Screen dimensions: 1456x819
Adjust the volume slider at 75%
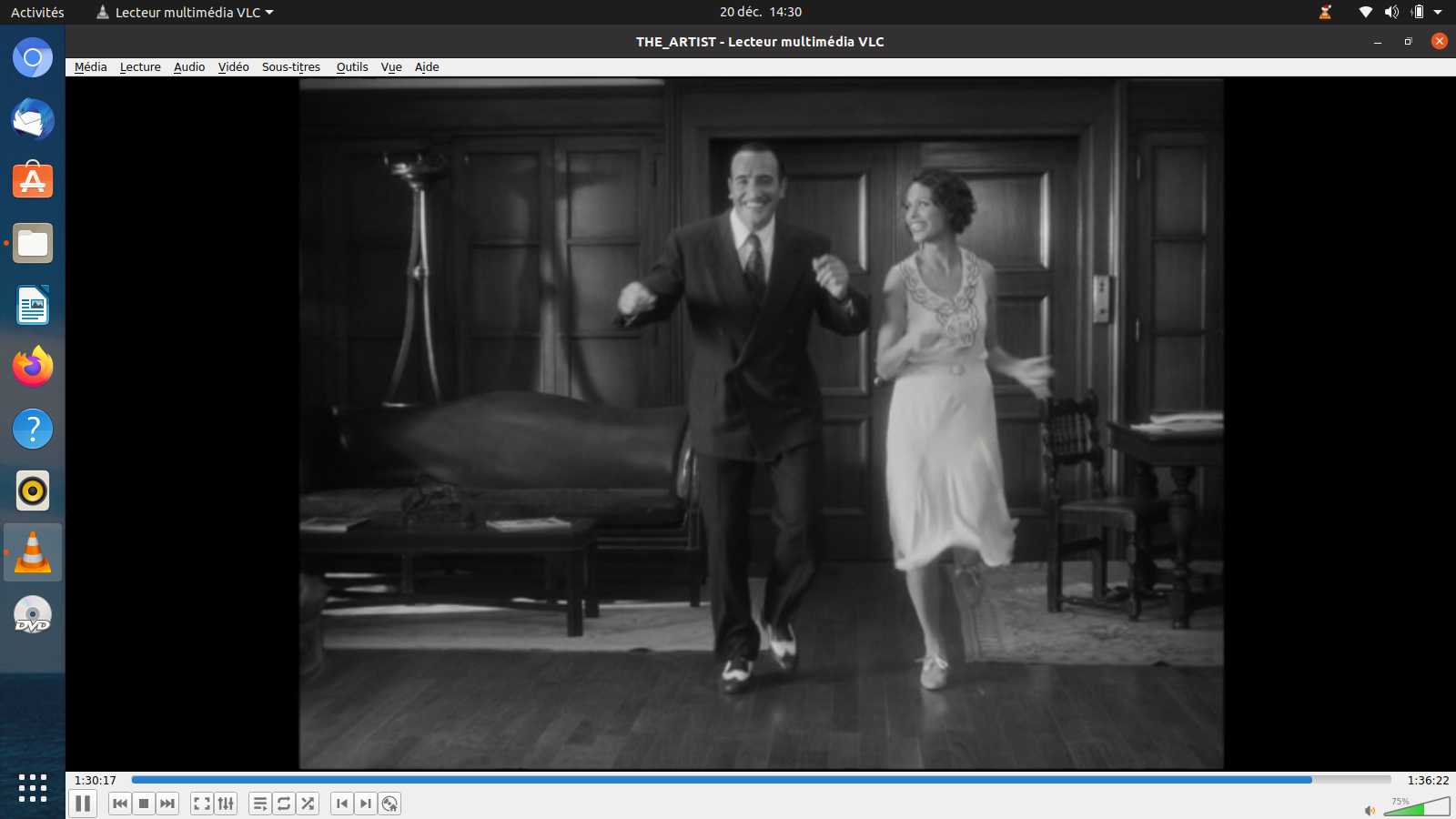point(1417,806)
